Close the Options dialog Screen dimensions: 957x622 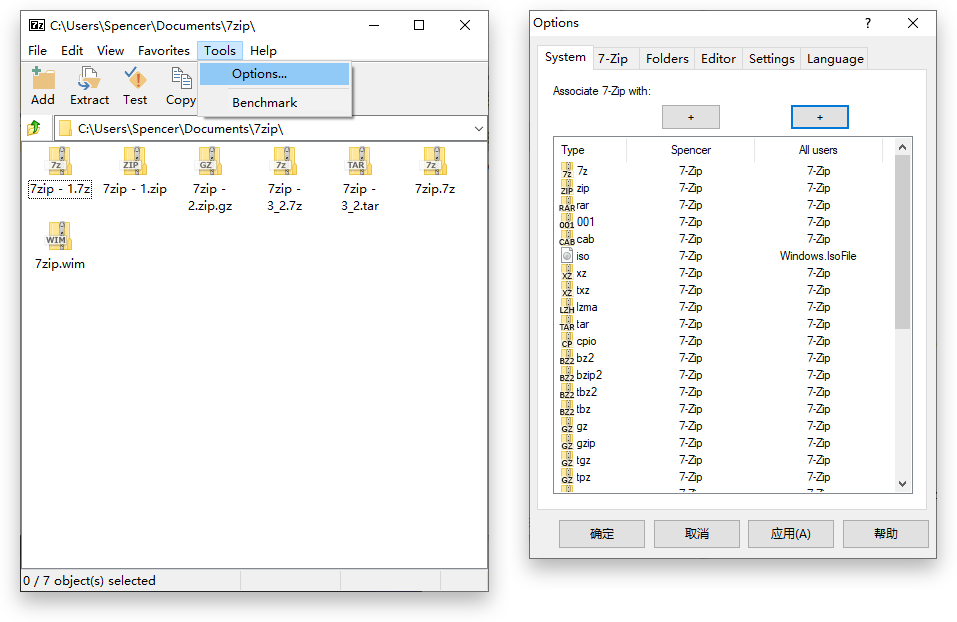tap(913, 23)
